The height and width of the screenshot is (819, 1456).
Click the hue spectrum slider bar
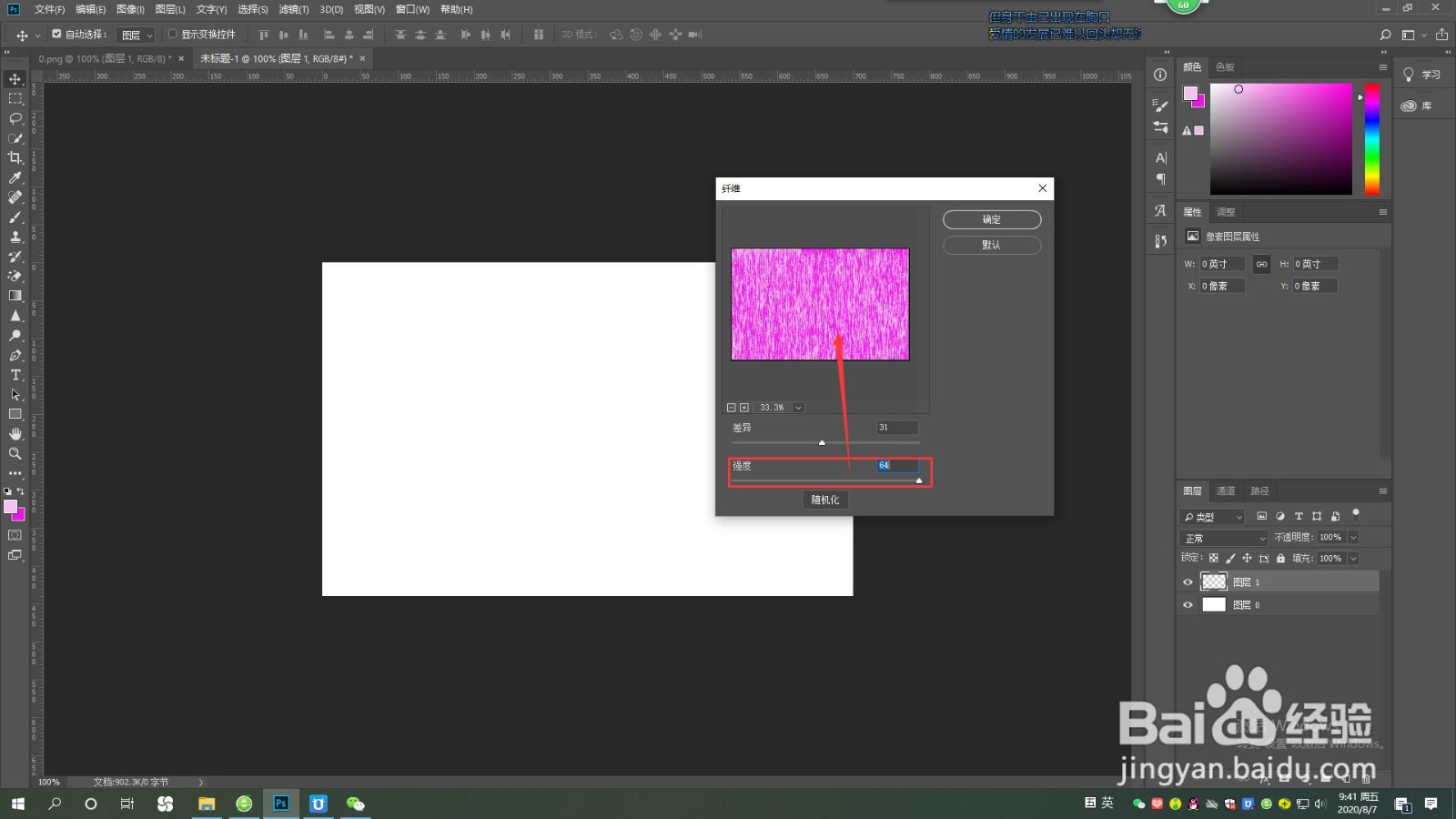click(x=1371, y=138)
